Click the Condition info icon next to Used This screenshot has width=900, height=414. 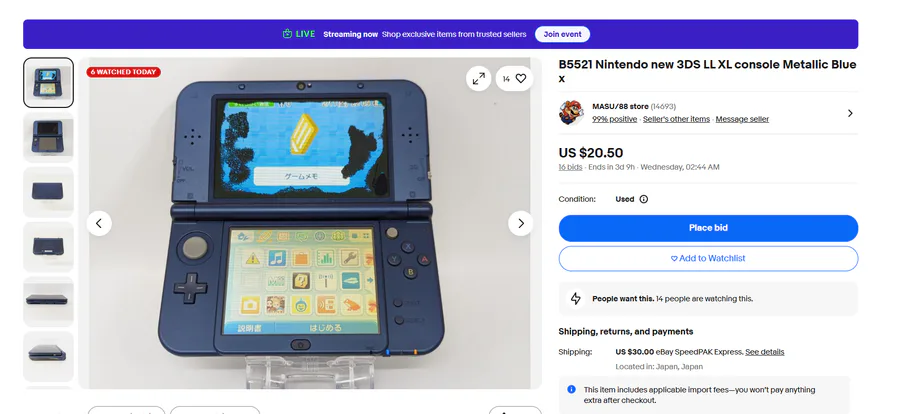coord(643,199)
